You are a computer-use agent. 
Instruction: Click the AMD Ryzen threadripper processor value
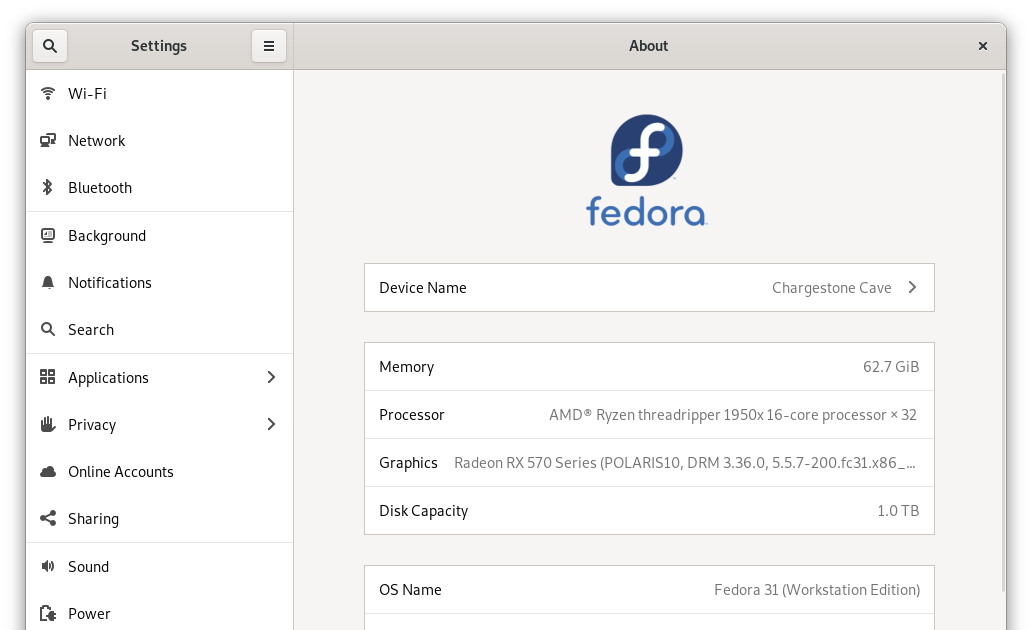tap(733, 415)
